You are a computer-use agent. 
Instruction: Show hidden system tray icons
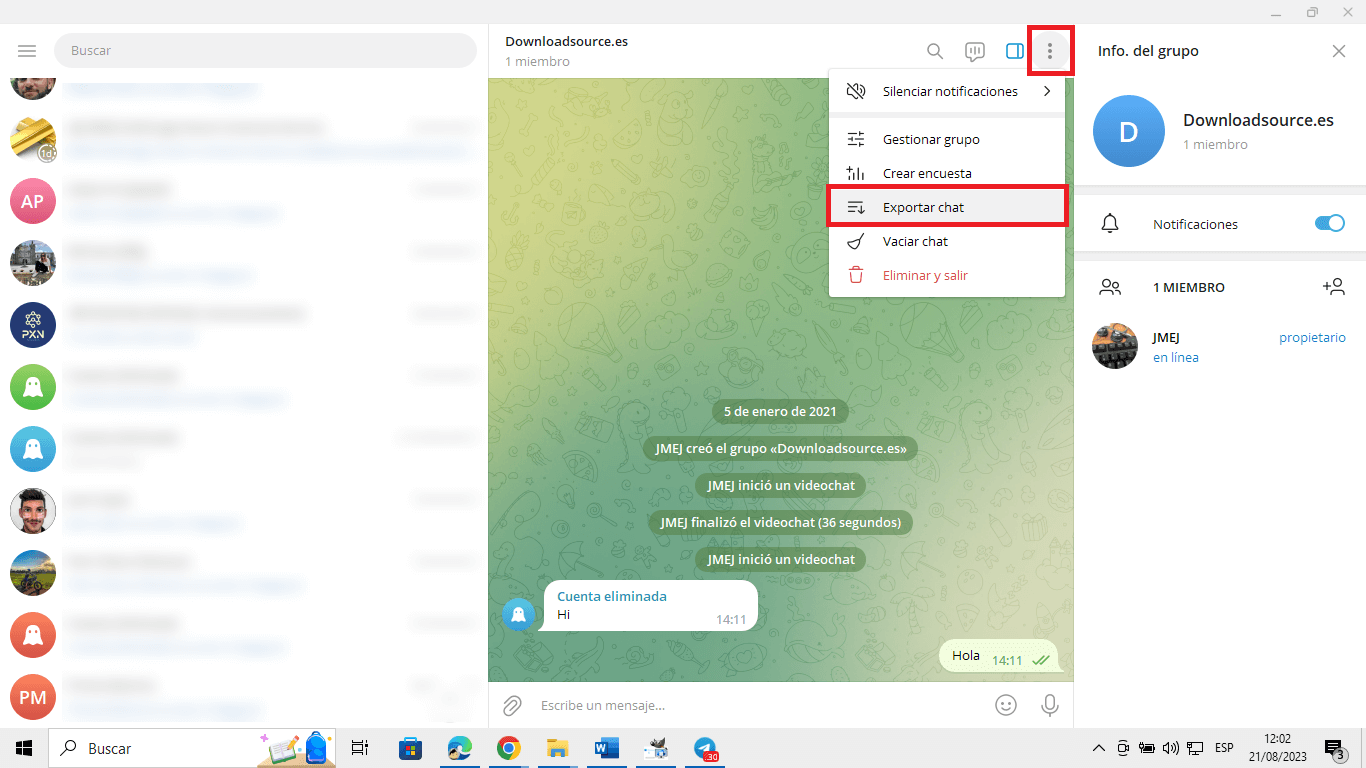coord(1098,748)
